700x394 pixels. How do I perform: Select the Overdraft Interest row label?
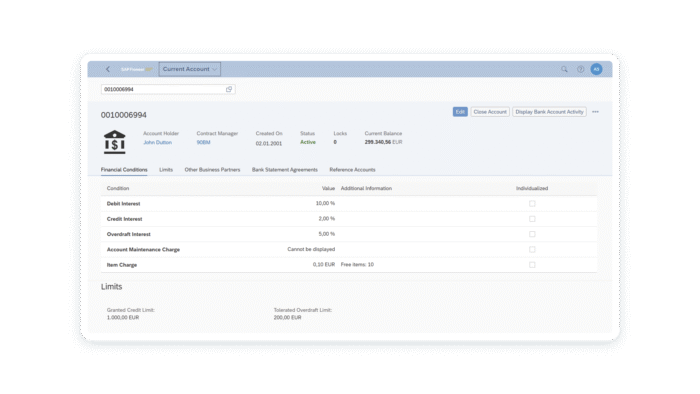pyautogui.click(x=129, y=234)
